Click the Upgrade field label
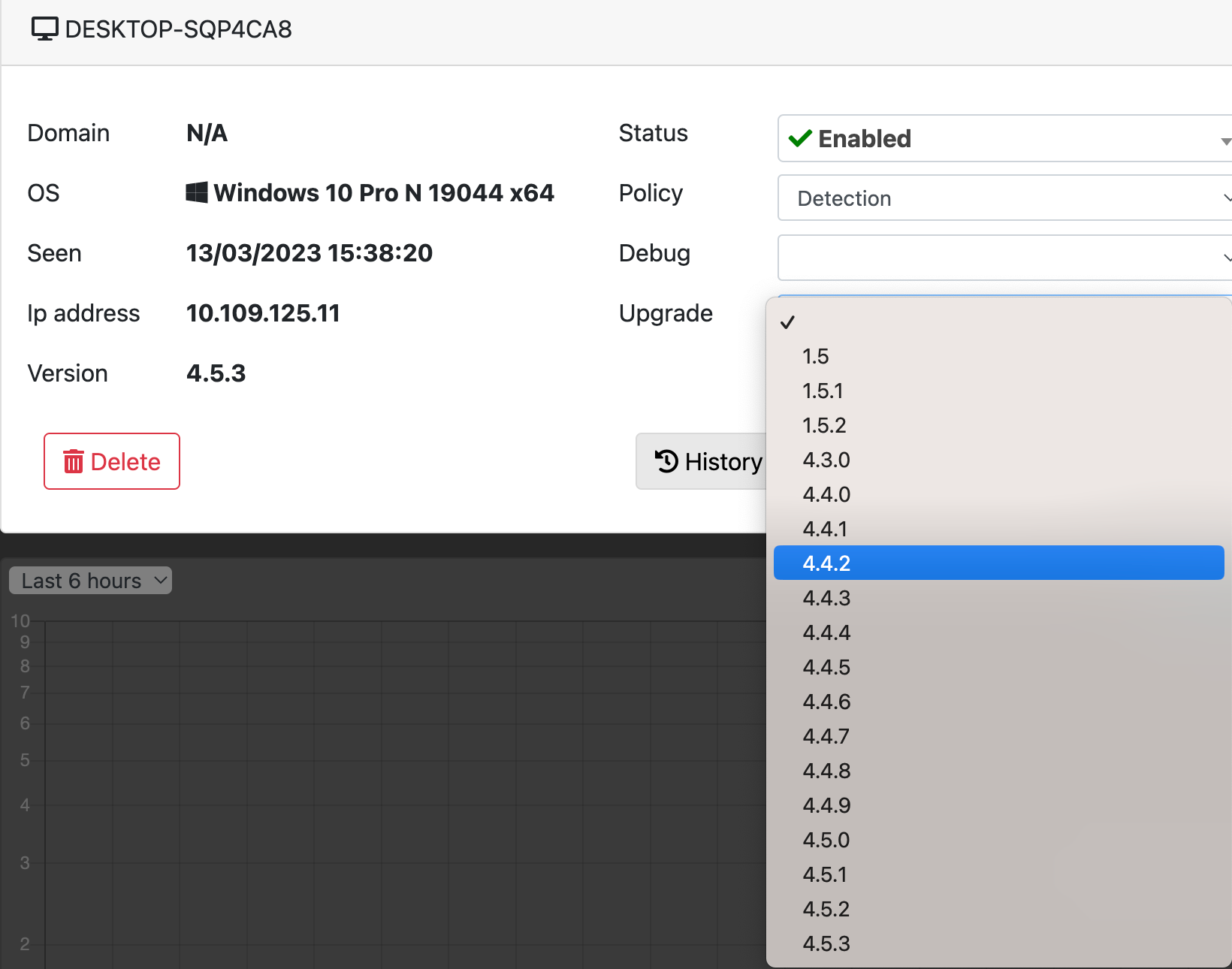 coord(666,313)
